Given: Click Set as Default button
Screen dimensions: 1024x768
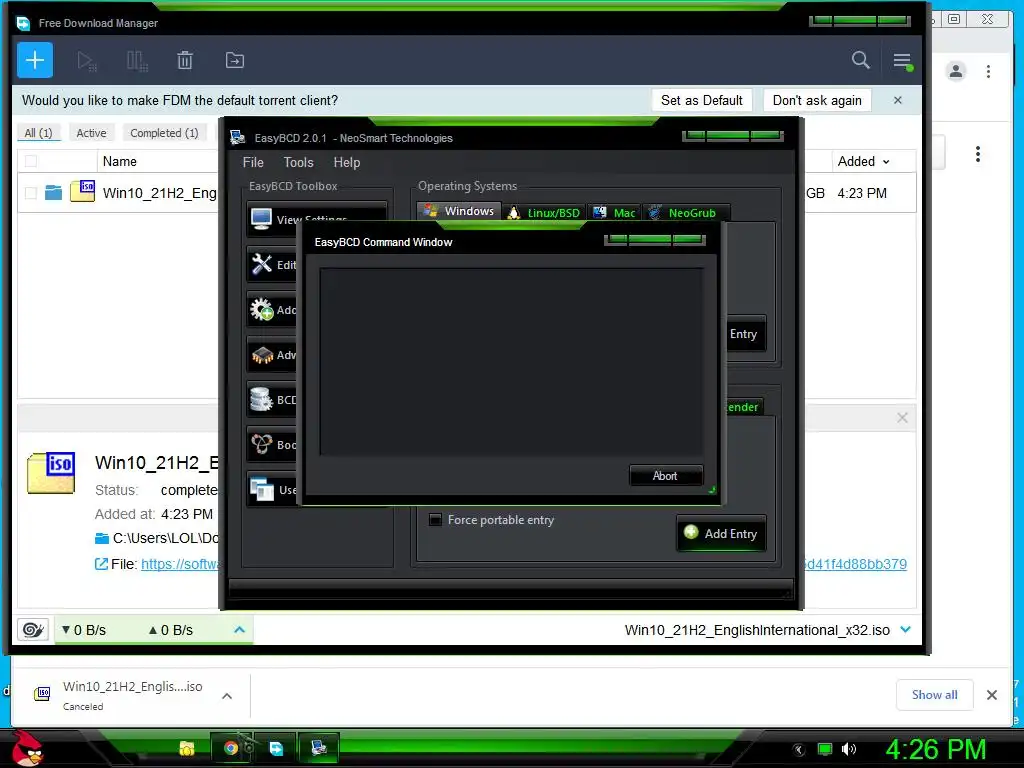Looking at the screenshot, I should point(701,100).
